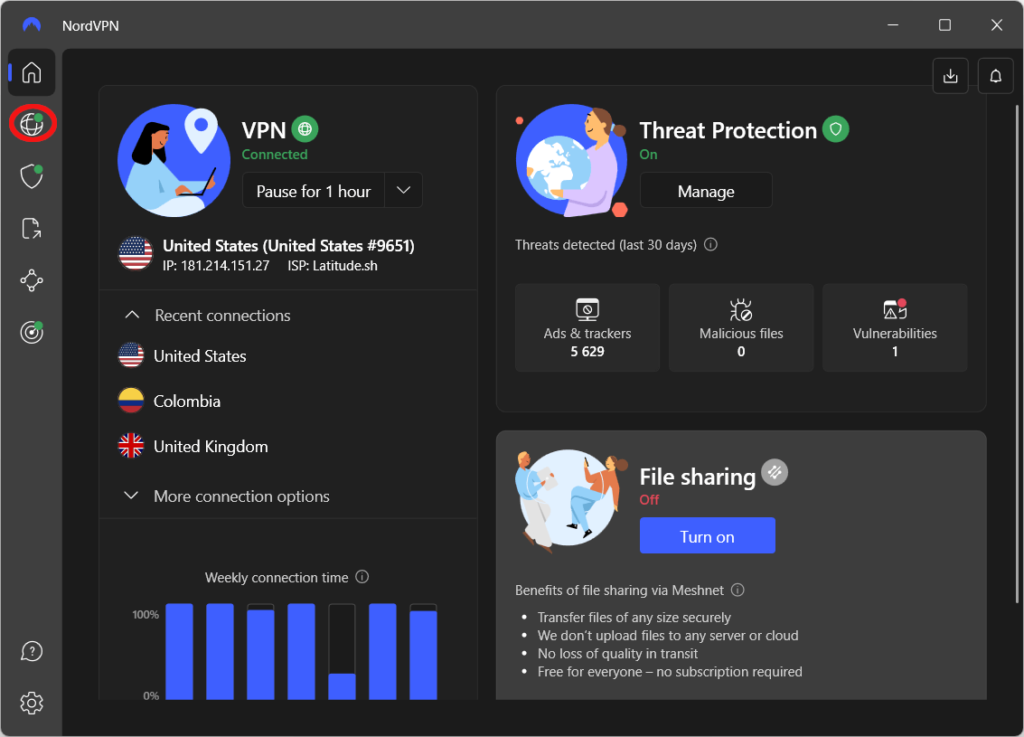The image size is (1024, 737).
Task: Click the server name United States #9651
Action: 289,245
